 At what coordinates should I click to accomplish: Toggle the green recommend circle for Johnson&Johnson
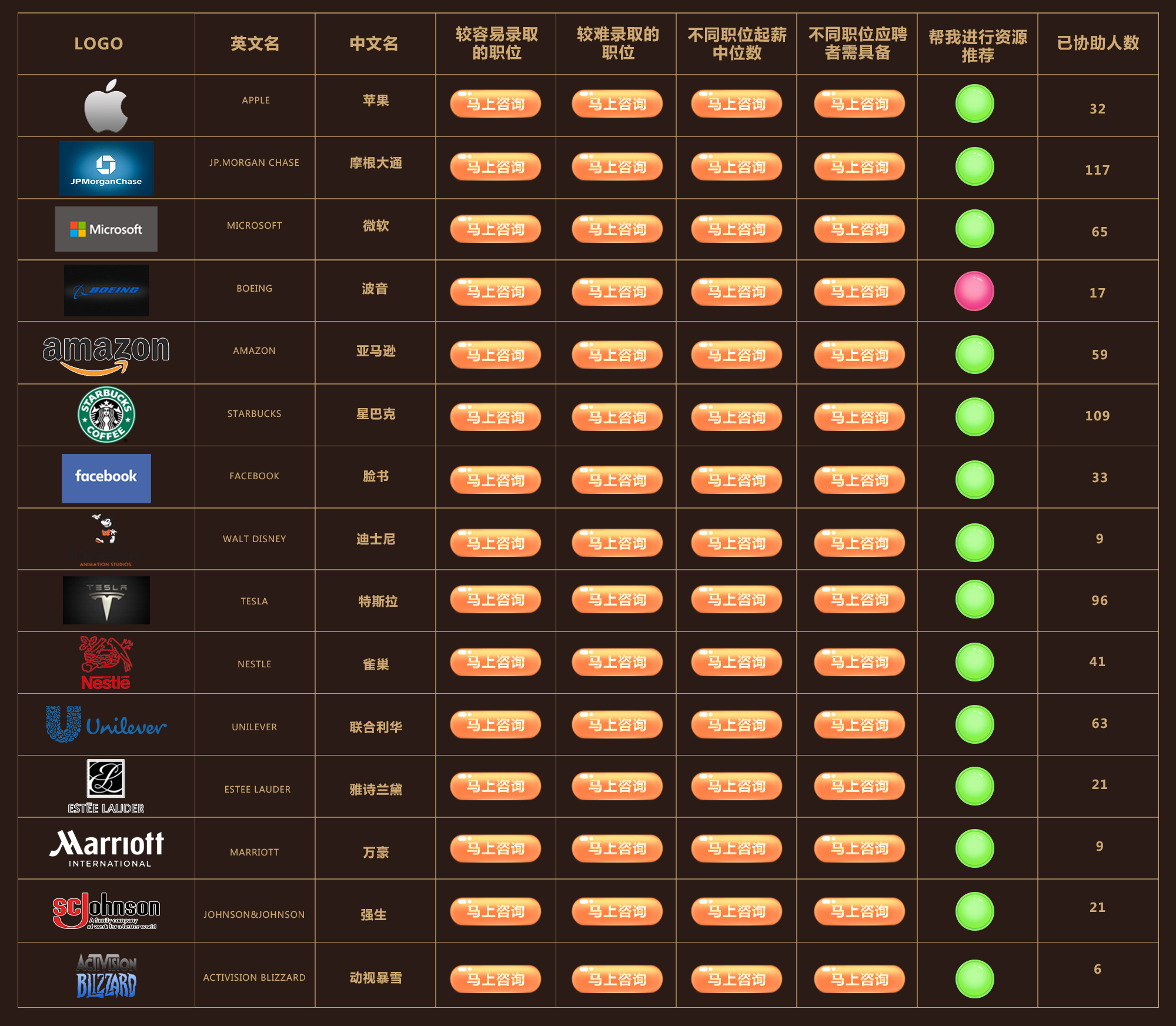pos(974,911)
